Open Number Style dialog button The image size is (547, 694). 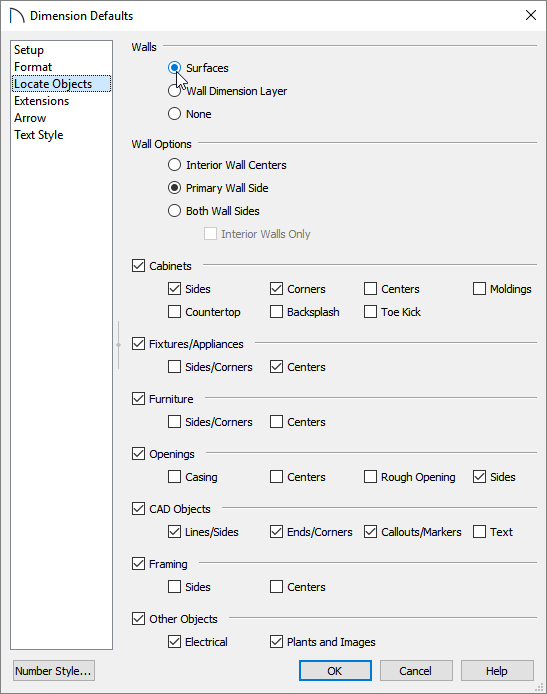coord(54,671)
